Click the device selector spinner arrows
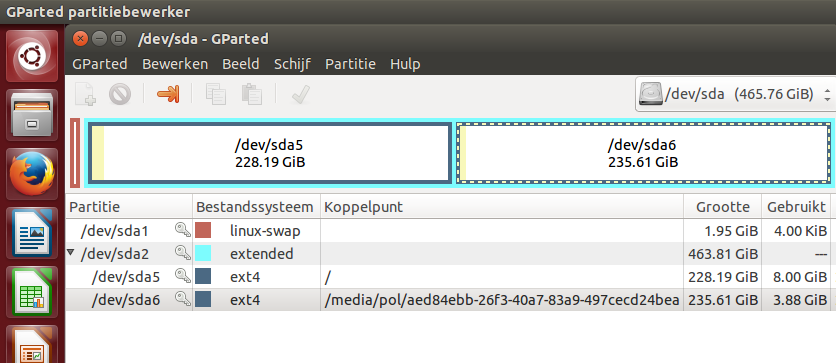836x363 pixels. pyautogui.click(x=827, y=94)
